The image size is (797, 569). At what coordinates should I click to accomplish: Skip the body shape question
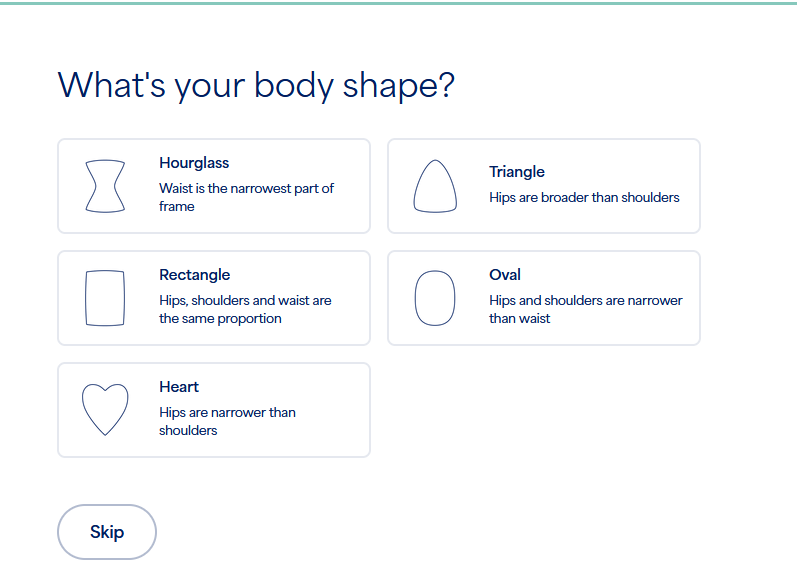107,532
